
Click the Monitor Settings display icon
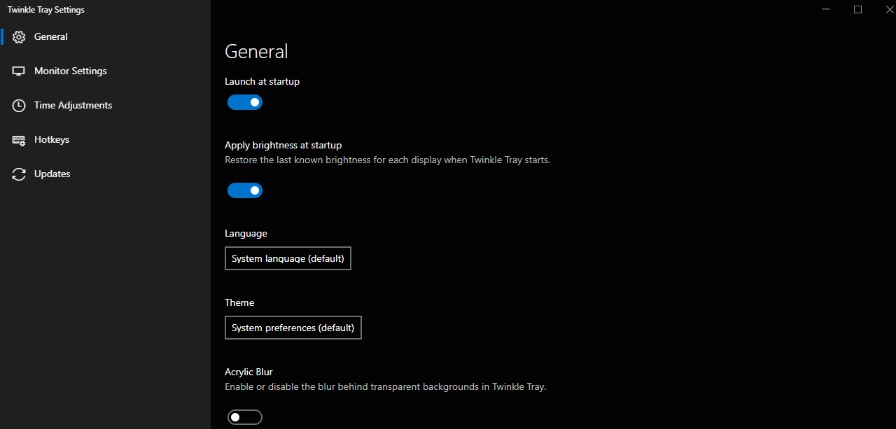tap(19, 71)
